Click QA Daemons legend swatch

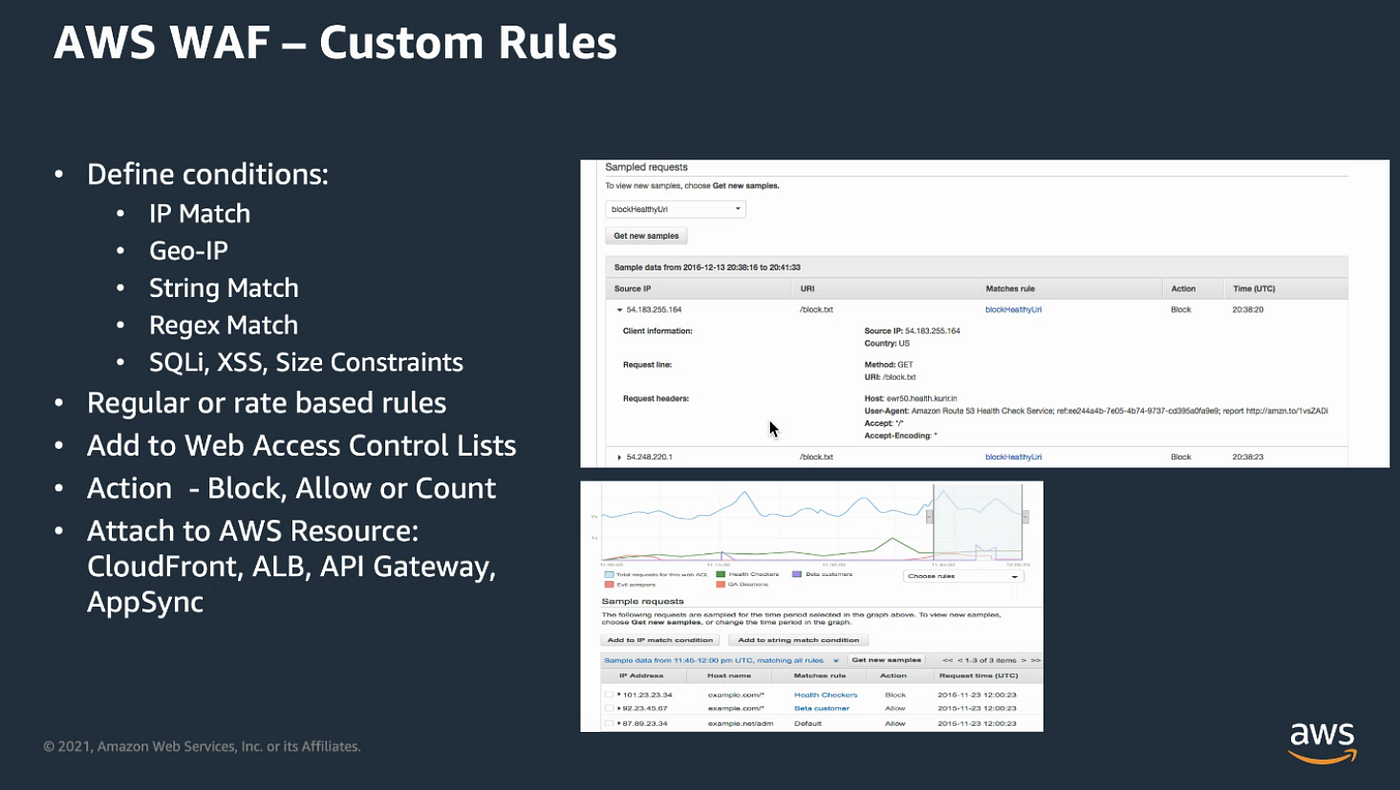pyautogui.click(x=722, y=584)
